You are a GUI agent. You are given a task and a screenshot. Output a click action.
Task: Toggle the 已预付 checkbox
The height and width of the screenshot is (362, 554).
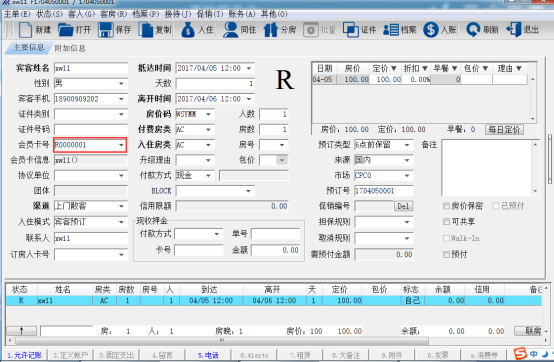(496, 206)
